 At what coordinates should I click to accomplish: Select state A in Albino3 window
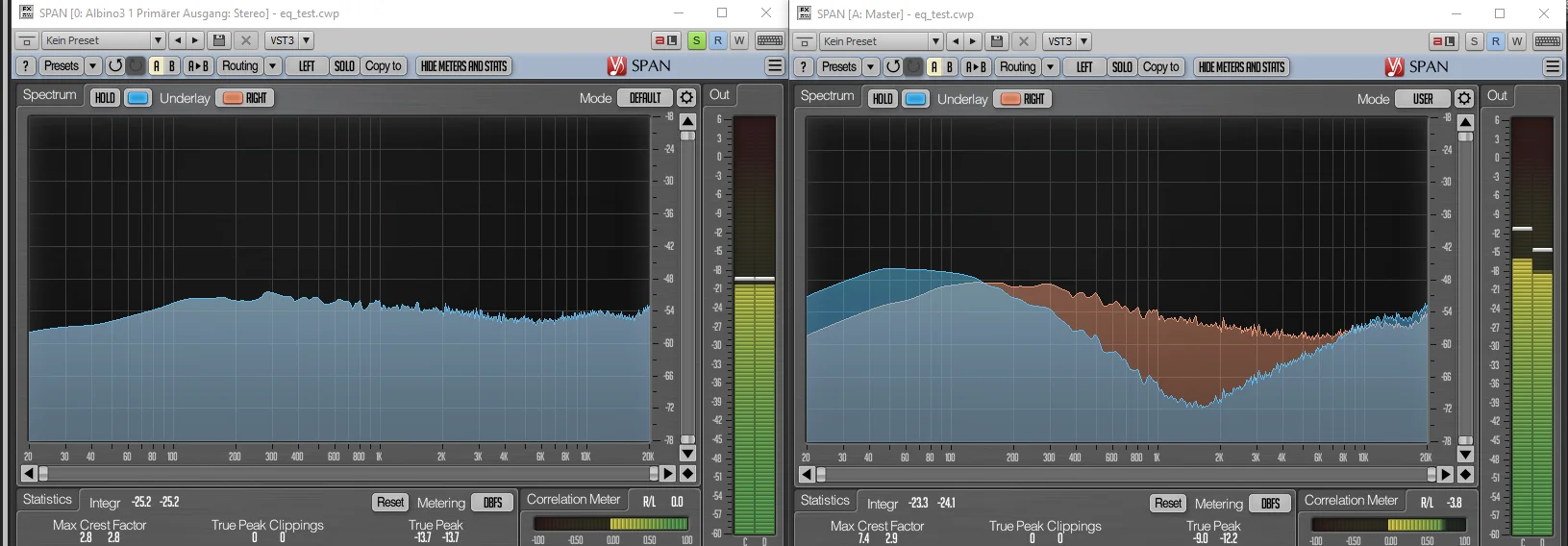[x=157, y=66]
